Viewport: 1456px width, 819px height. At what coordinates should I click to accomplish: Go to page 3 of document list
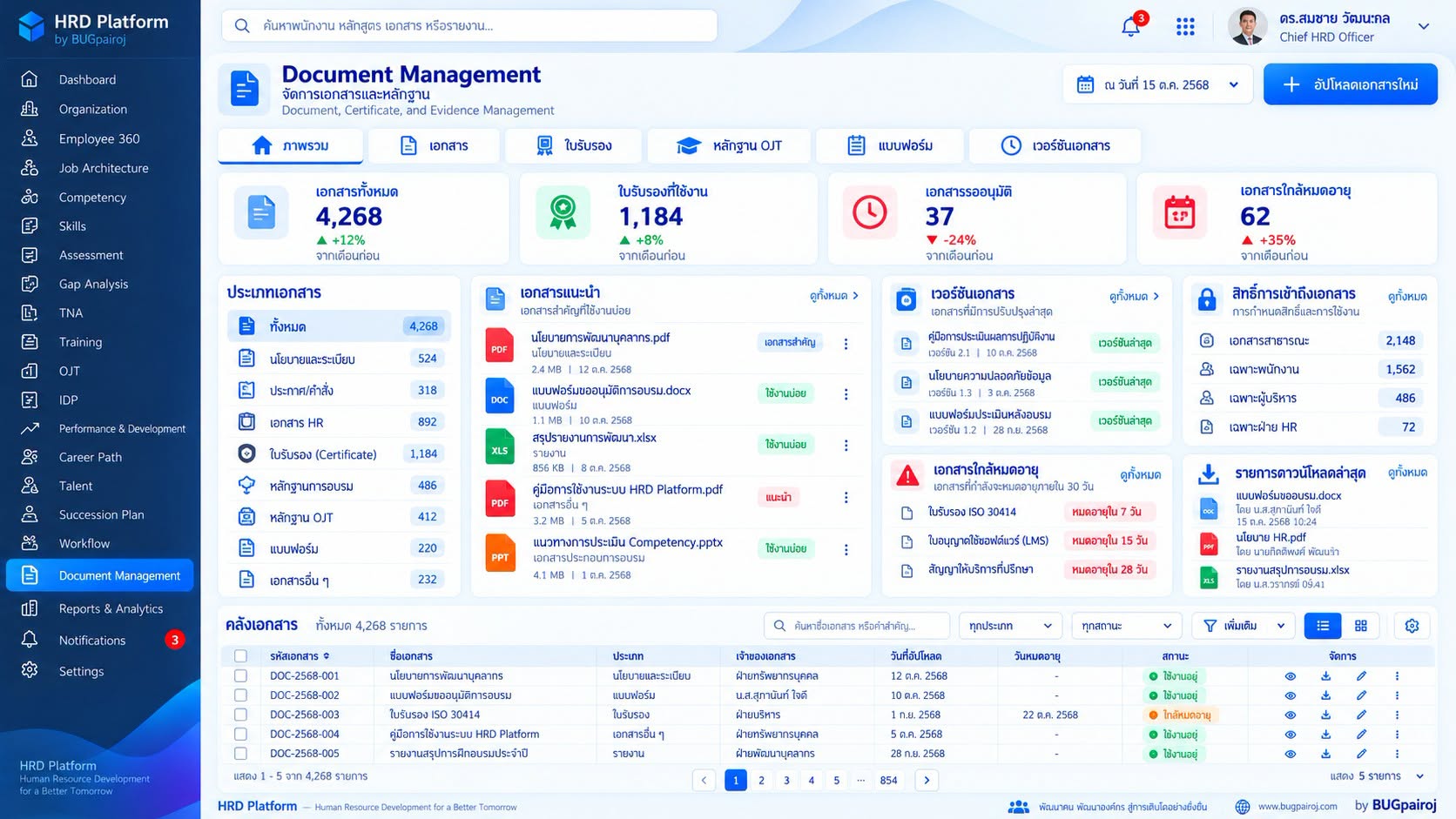pyautogui.click(x=786, y=780)
